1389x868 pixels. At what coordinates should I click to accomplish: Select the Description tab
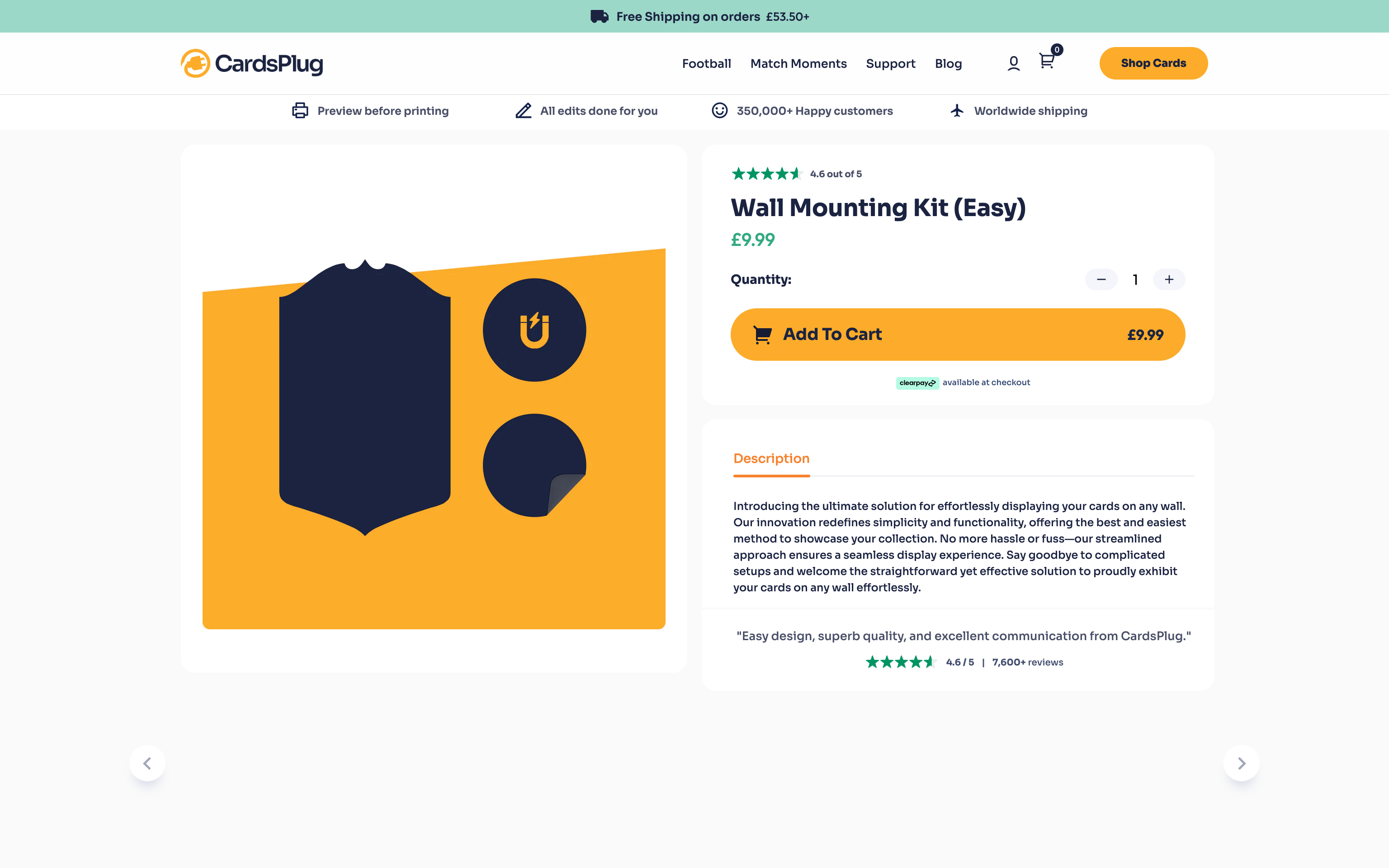[x=771, y=458]
